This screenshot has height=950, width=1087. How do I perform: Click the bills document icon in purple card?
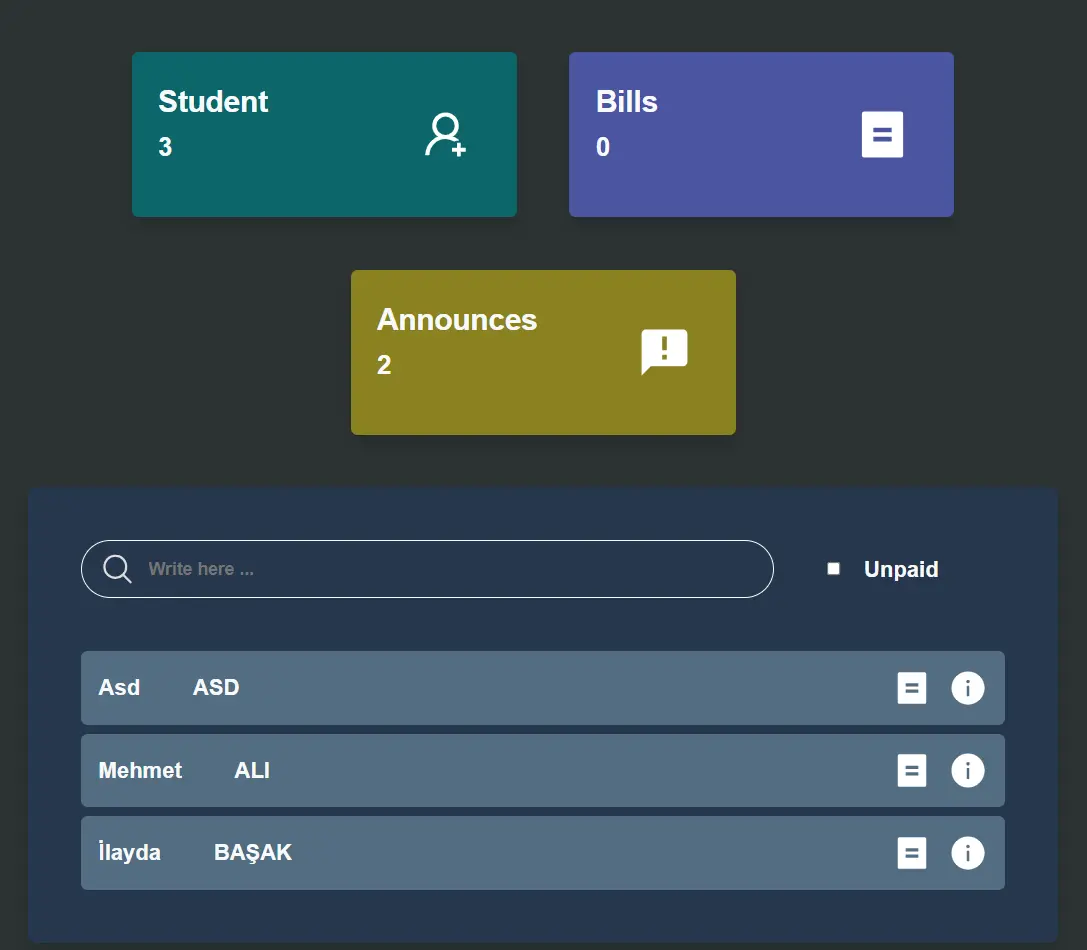tap(882, 135)
